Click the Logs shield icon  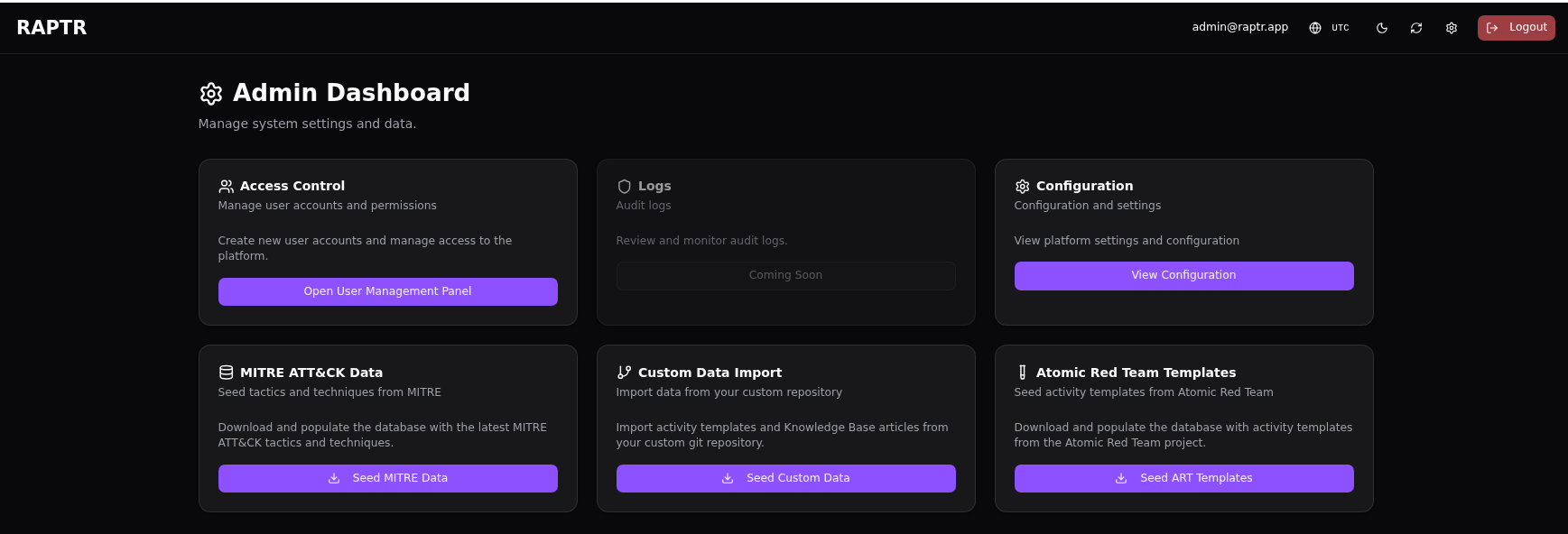point(624,187)
